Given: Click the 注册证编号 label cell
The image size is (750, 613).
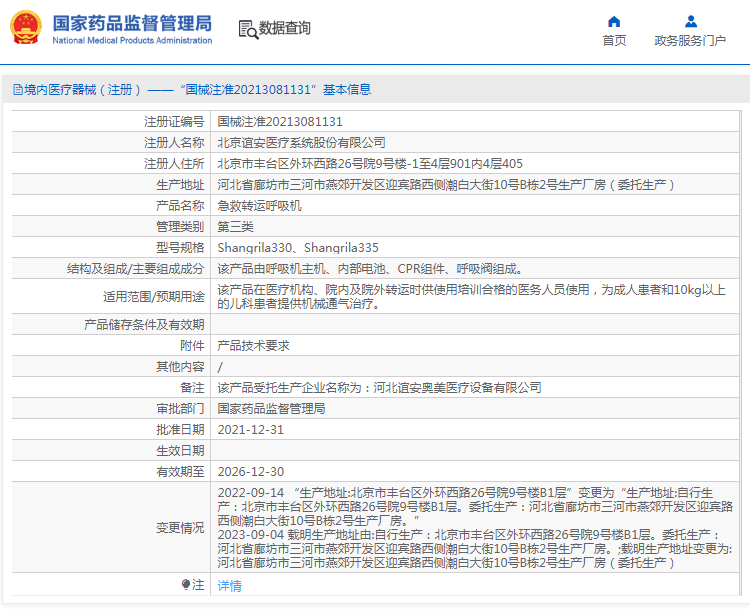Looking at the screenshot, I should [x=174, y=121].
